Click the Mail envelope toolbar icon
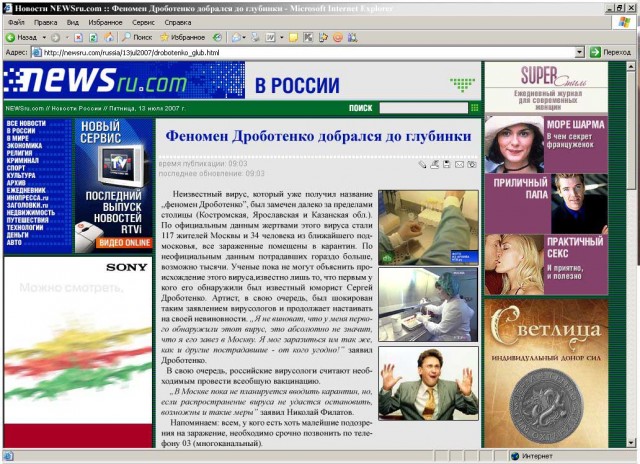Viewport: 640px width, 464px height. click(236, 38)
